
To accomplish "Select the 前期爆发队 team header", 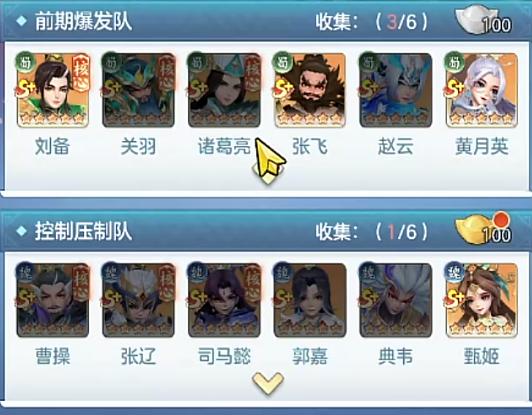I will pos(83,21).
